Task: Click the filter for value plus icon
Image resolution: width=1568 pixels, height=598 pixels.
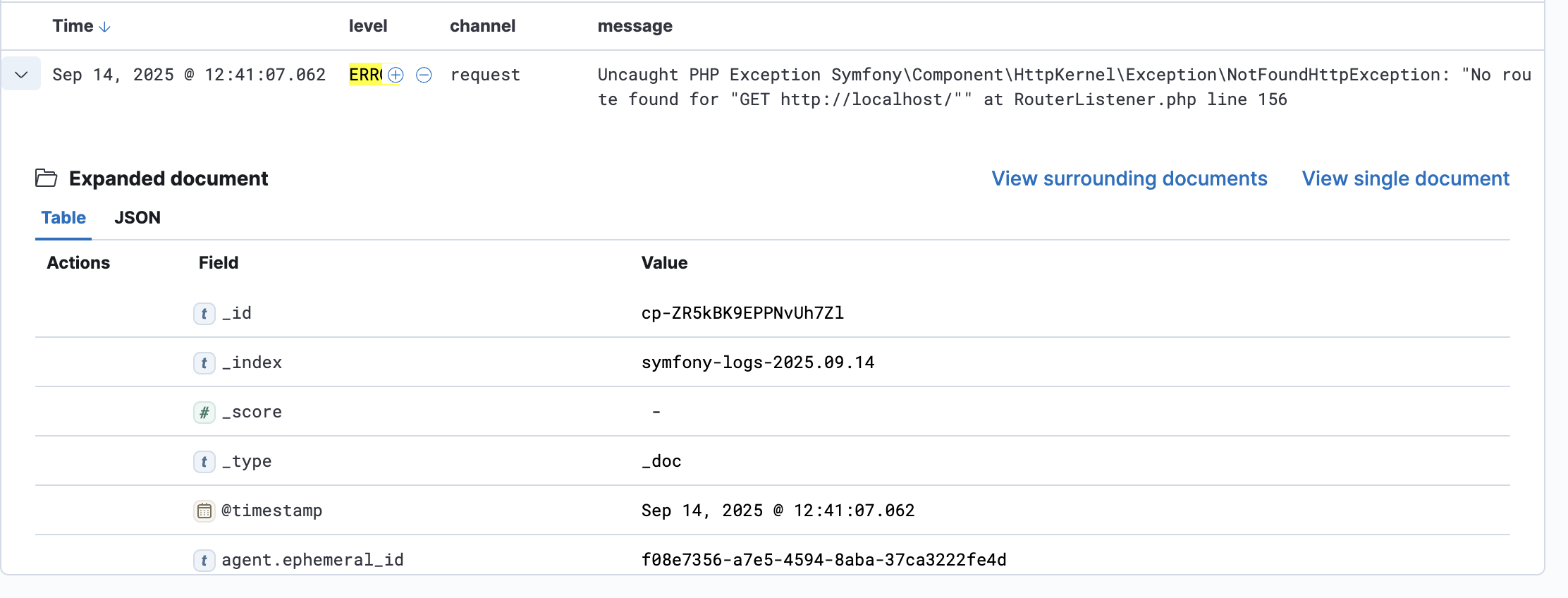Action: (396, 75)
